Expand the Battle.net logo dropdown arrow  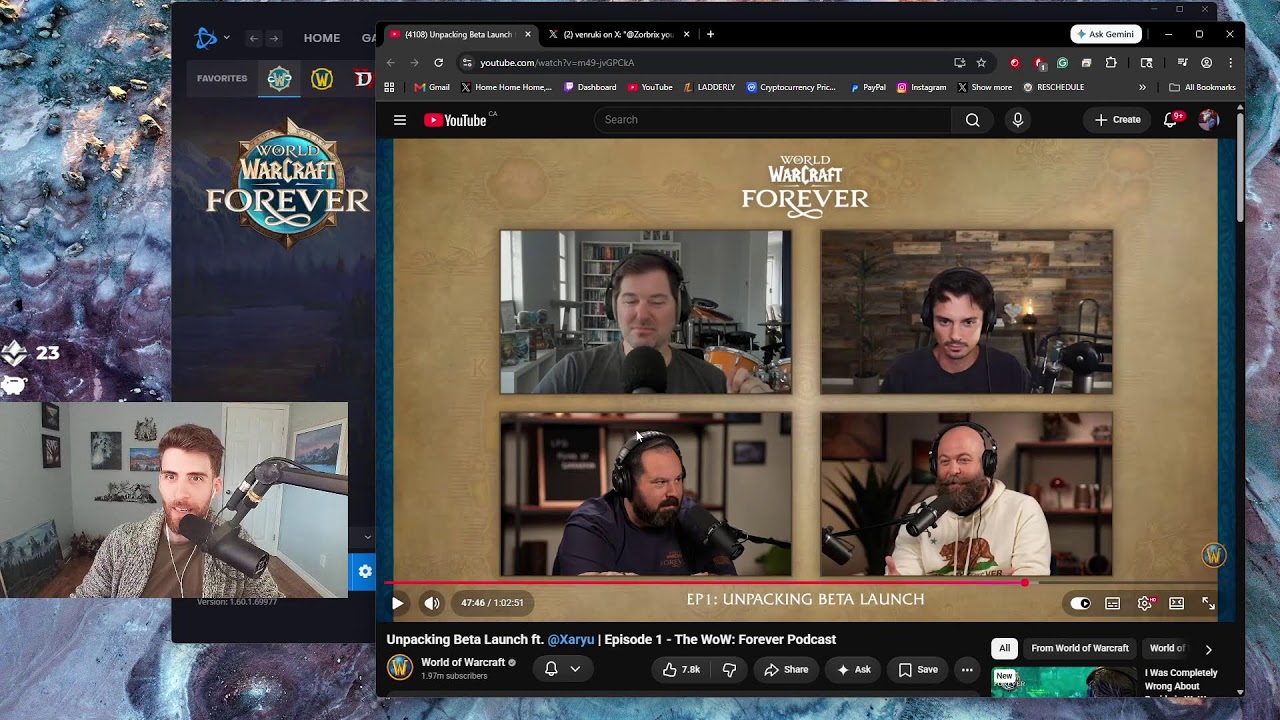point(227,38)
